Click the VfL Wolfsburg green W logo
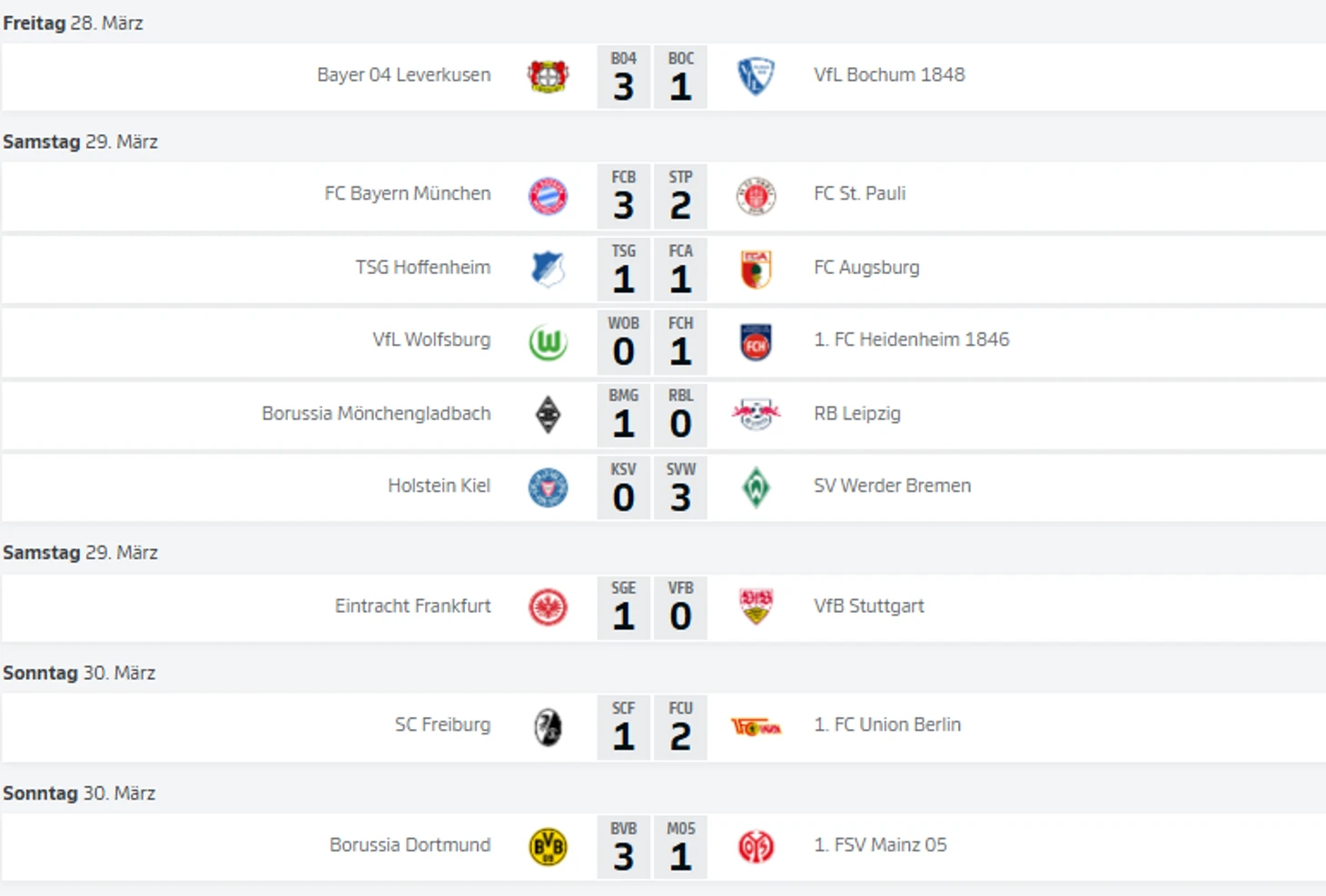Viewport: 1326px width, 896px height. pyautogui.click(x=548, y=342)
